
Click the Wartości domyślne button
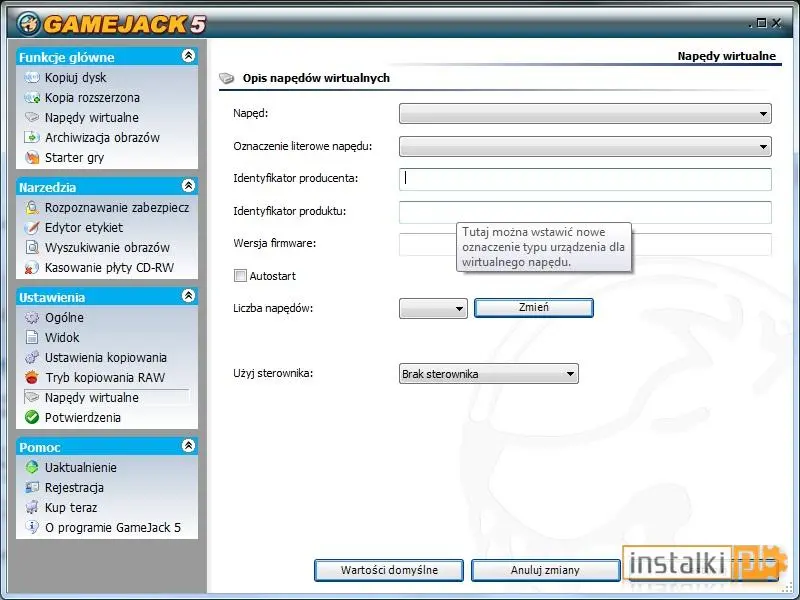389,570
